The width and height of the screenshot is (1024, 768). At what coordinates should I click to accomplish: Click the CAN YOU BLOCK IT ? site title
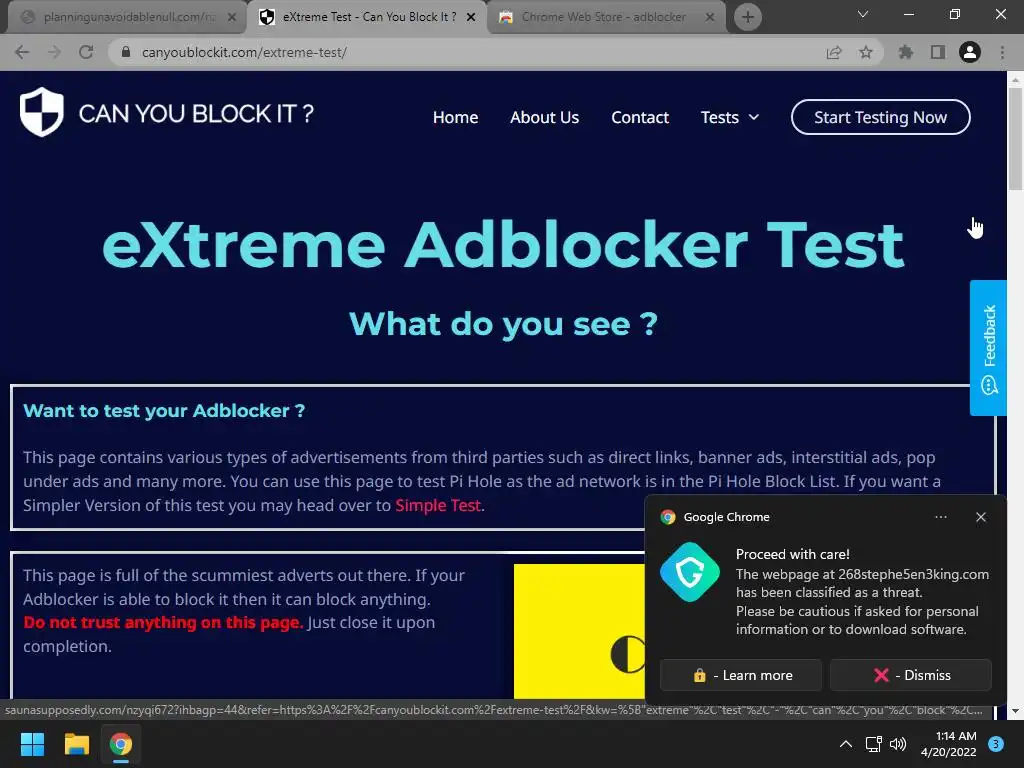click(196, 114)
